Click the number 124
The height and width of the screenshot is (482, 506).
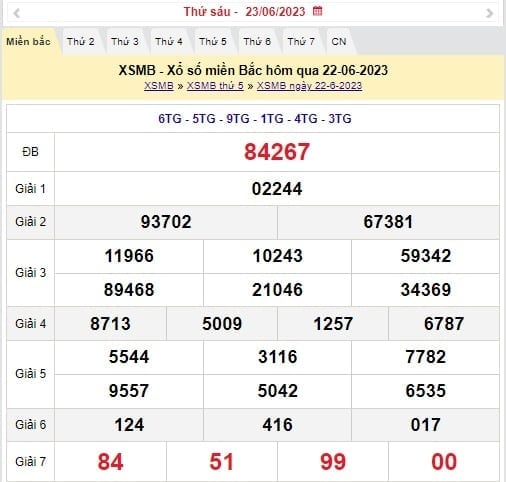pyautogui.click(x=129, y=425)
